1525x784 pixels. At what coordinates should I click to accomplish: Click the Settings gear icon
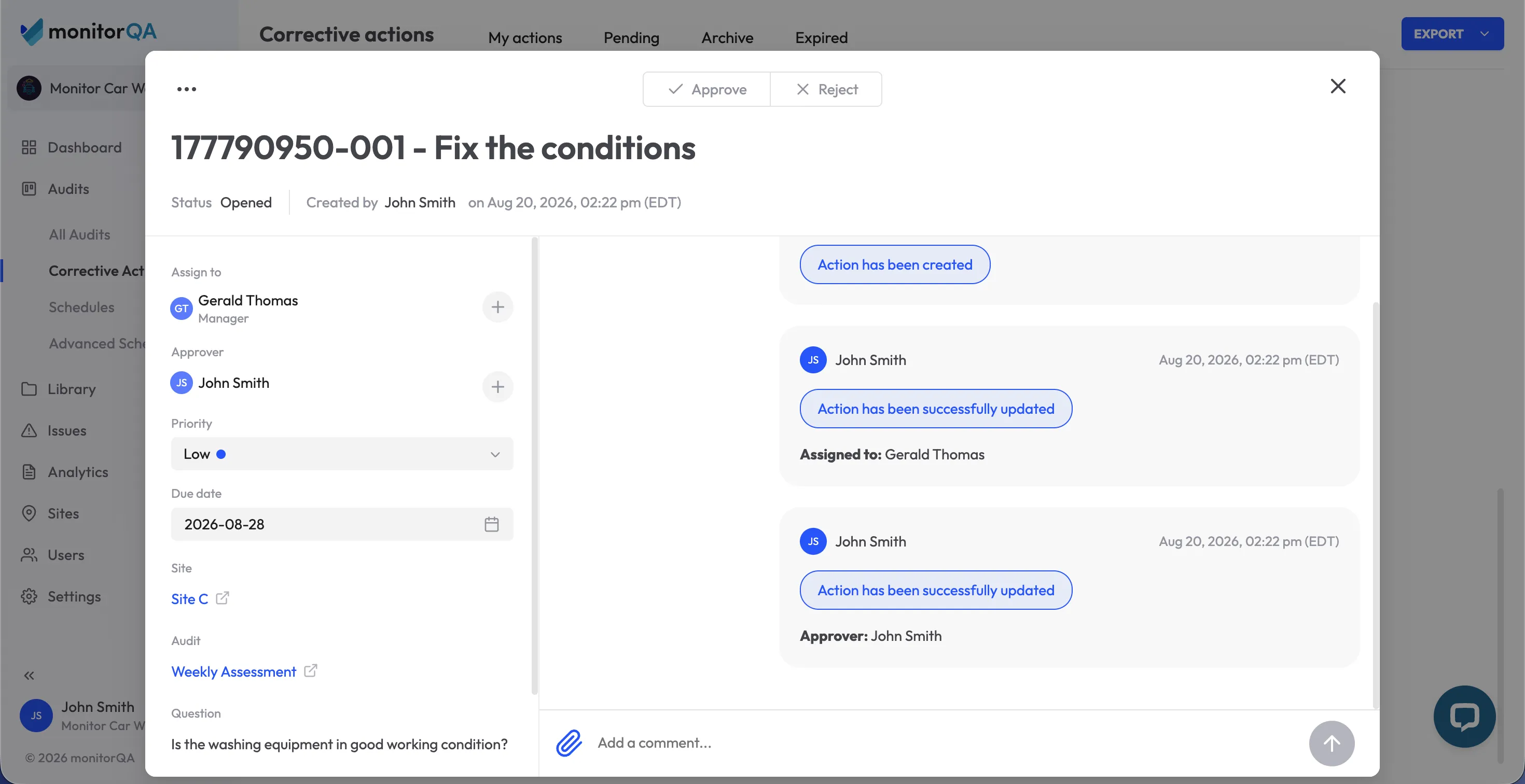coord(29,596)
